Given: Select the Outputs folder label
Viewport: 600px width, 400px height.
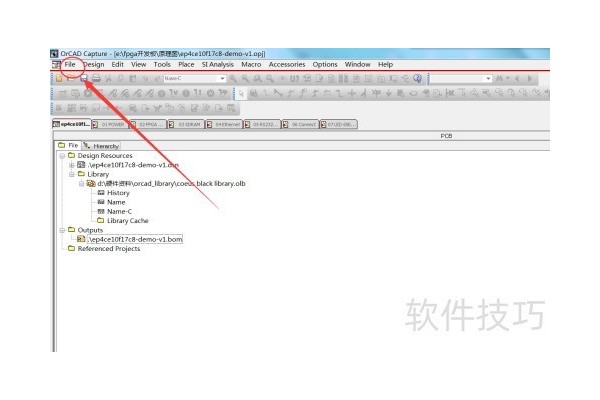Looking at the screenshot, I should [90, 230].
